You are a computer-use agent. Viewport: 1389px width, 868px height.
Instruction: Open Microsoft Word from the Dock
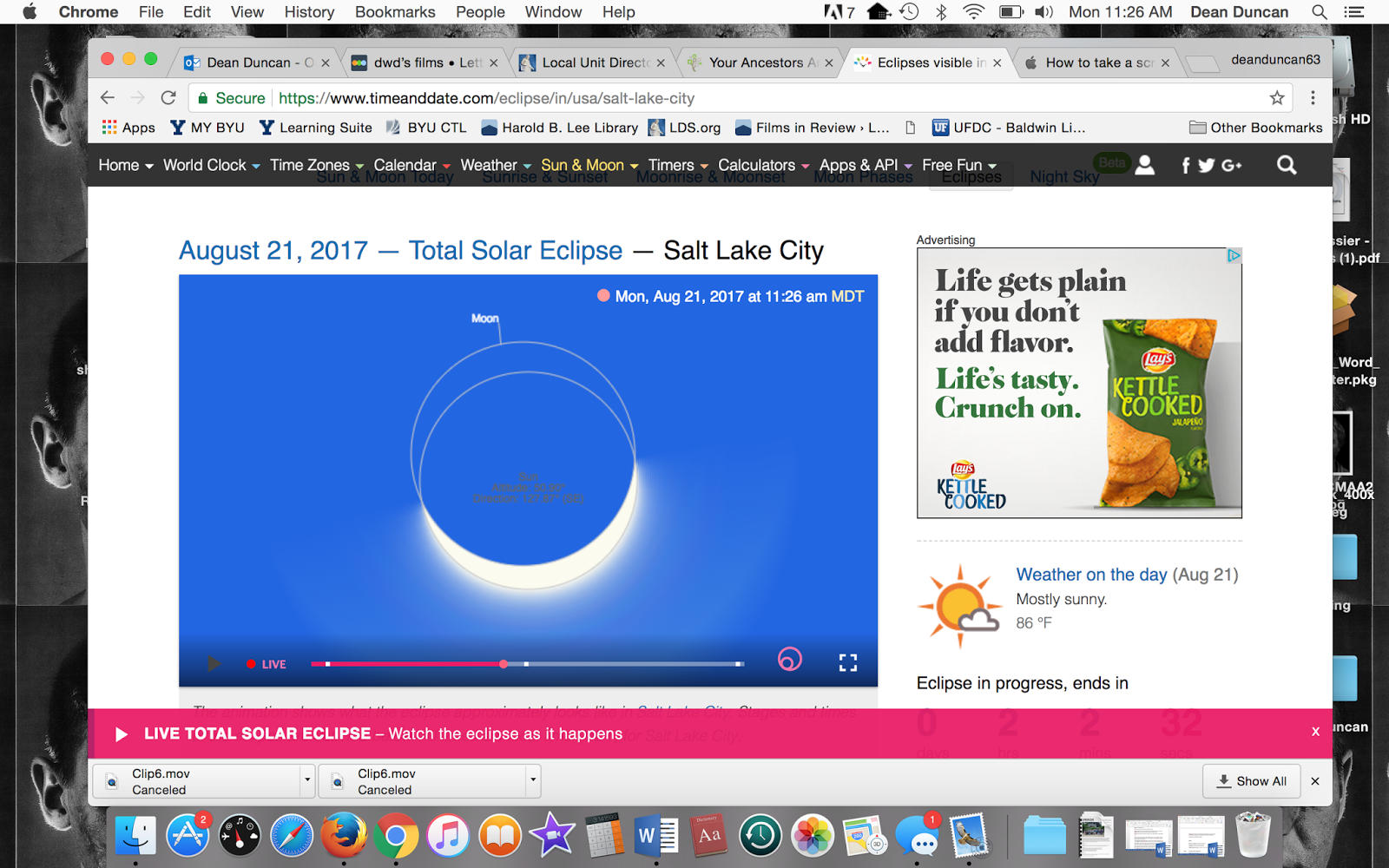[x=657, y=837]
